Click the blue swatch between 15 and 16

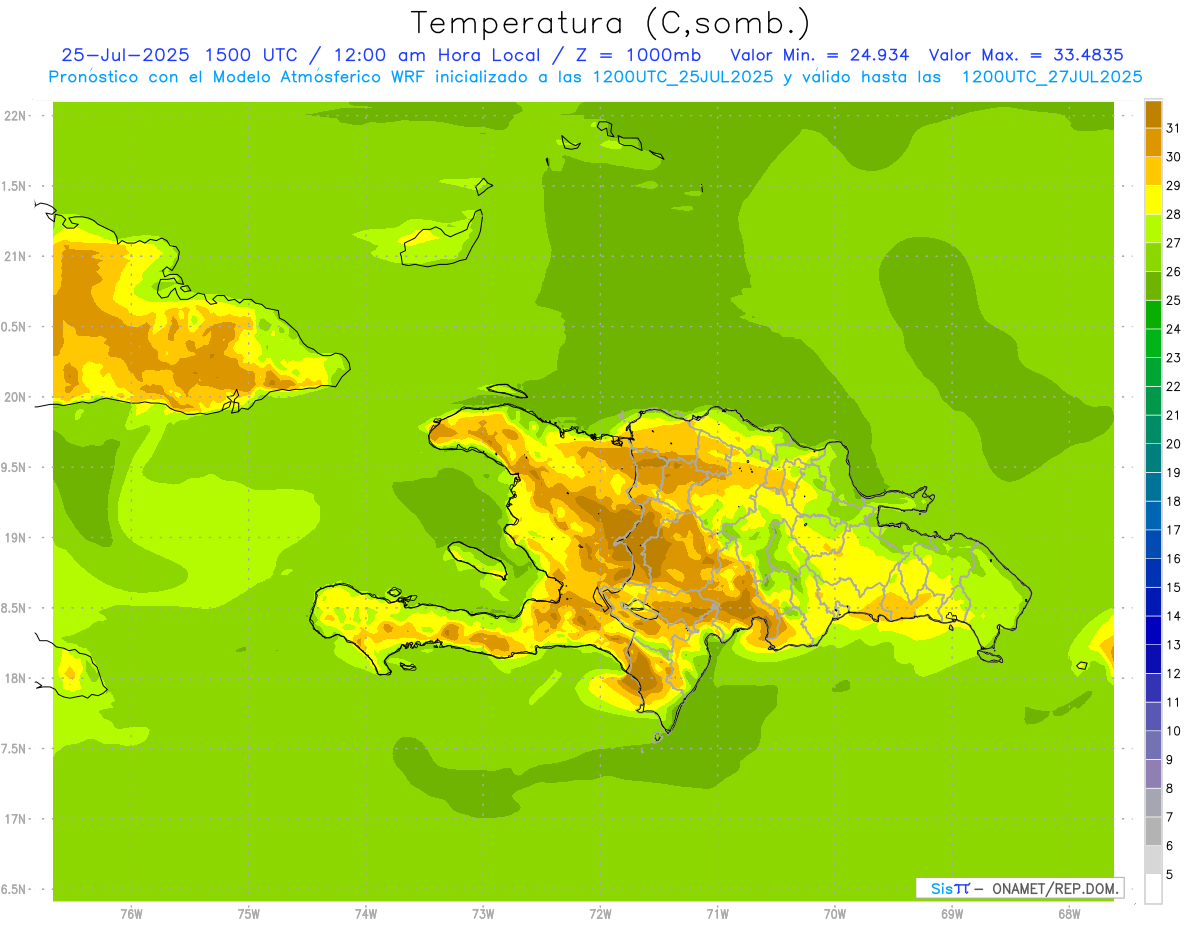pyautogui.click(x=1153, y=573)
